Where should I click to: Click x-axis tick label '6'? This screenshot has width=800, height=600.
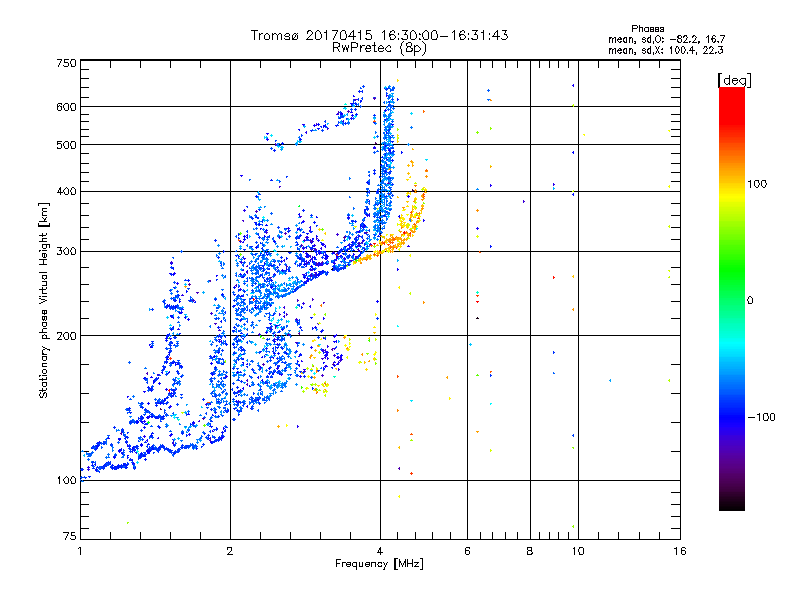467,551
